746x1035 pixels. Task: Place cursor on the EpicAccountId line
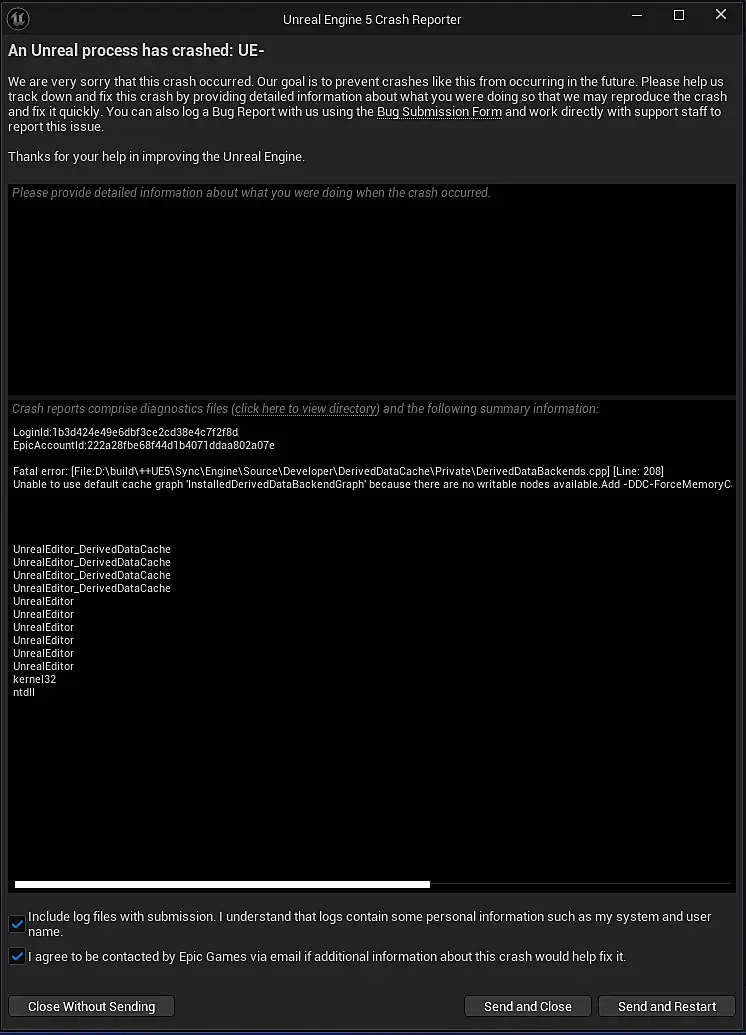pyautogui.click(x=144, y=446)
